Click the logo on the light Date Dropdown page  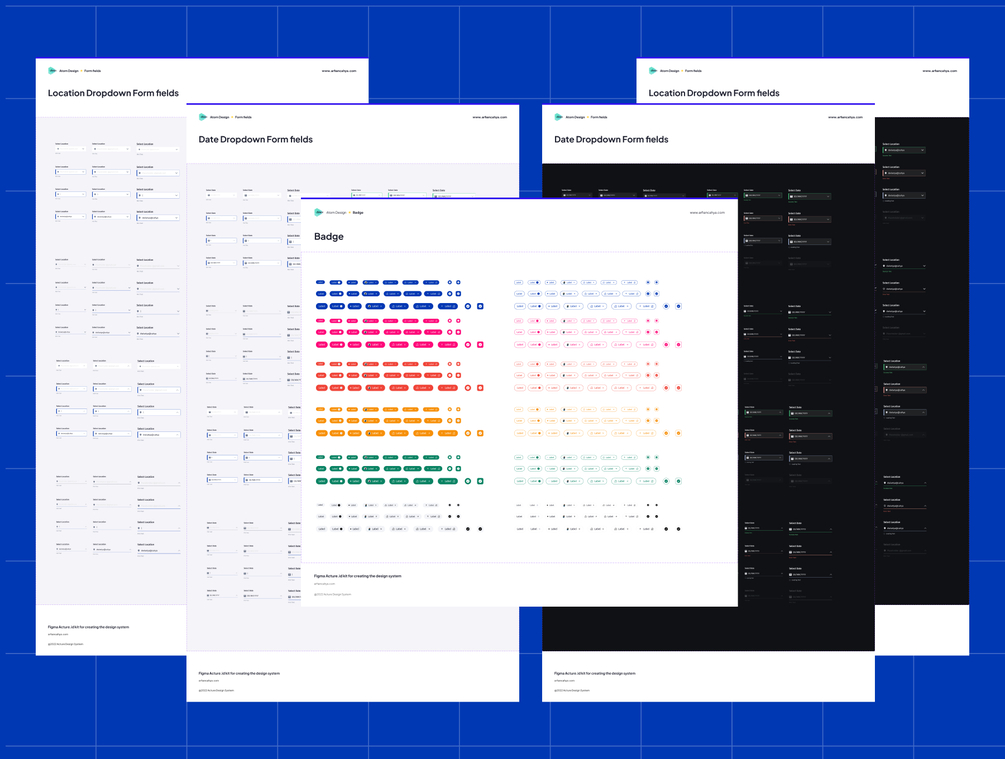203,117
